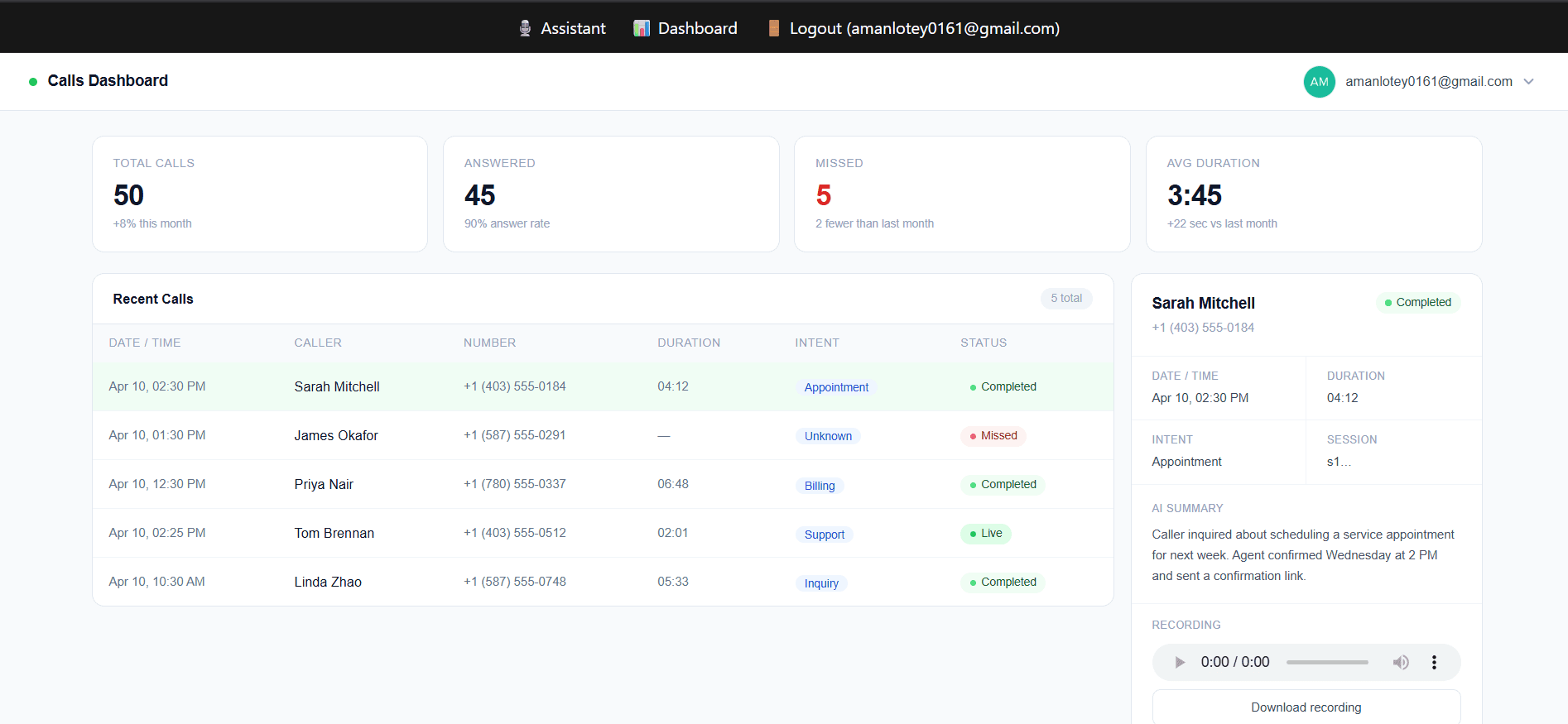This screenshot has height=724, width=1568.
Task: Select the Sarah Mitchell call row
Action: (603, 386)
